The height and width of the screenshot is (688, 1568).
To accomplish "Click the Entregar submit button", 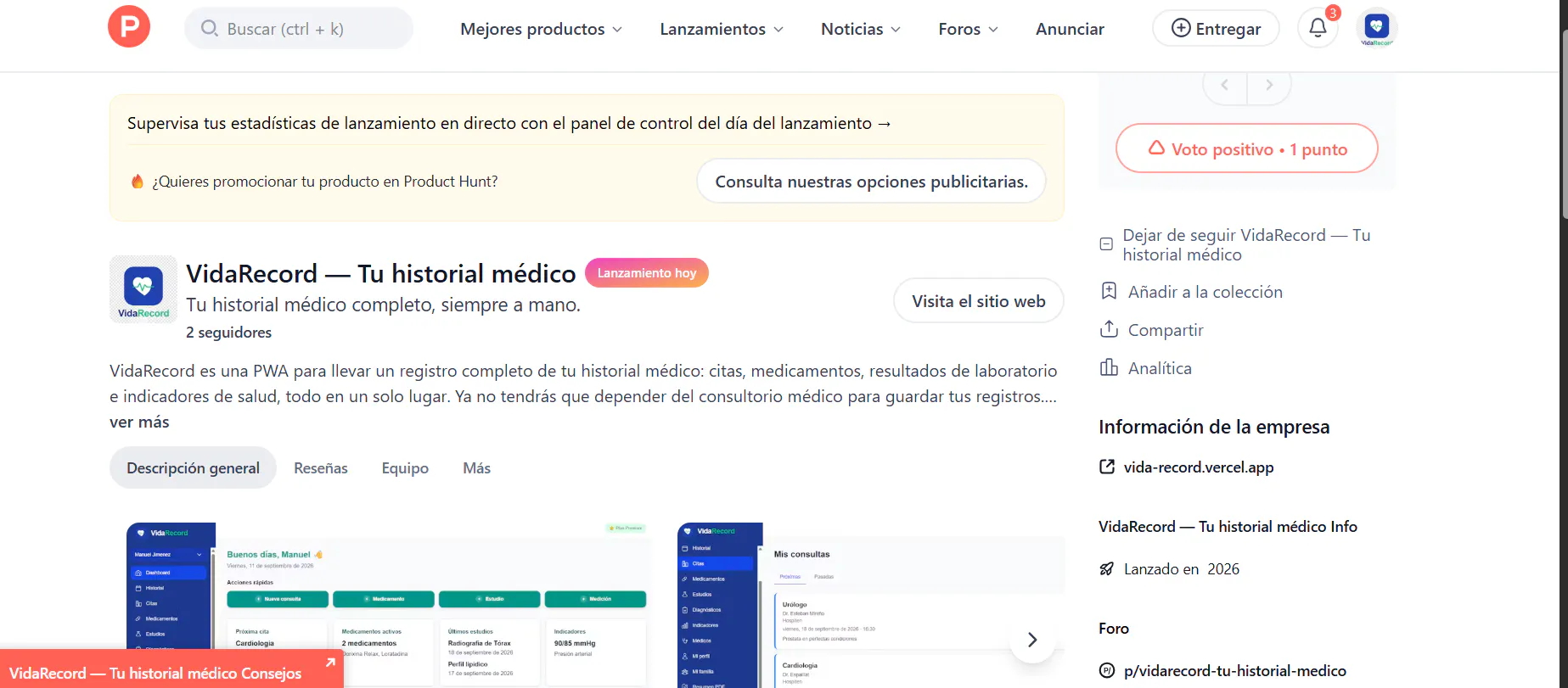I will coord(1216,29).
